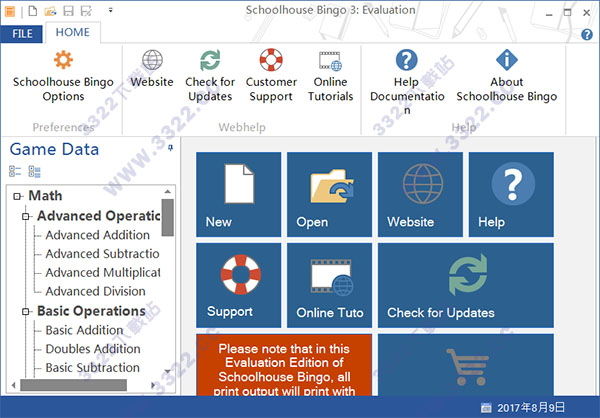Open Help Documentation in the ribbon

(x=407, y=82)
